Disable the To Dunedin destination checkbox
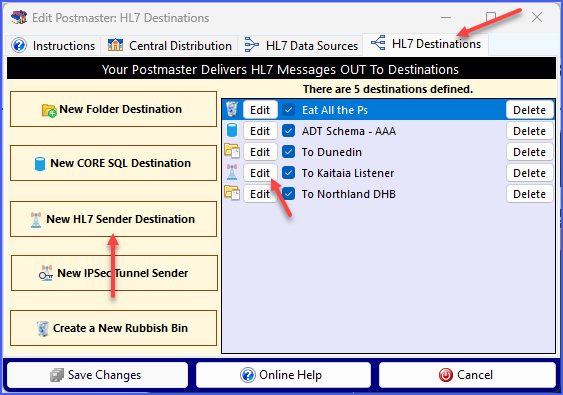Image resolution: width=563 pixels, height=395 pixels. coord(288,152)
